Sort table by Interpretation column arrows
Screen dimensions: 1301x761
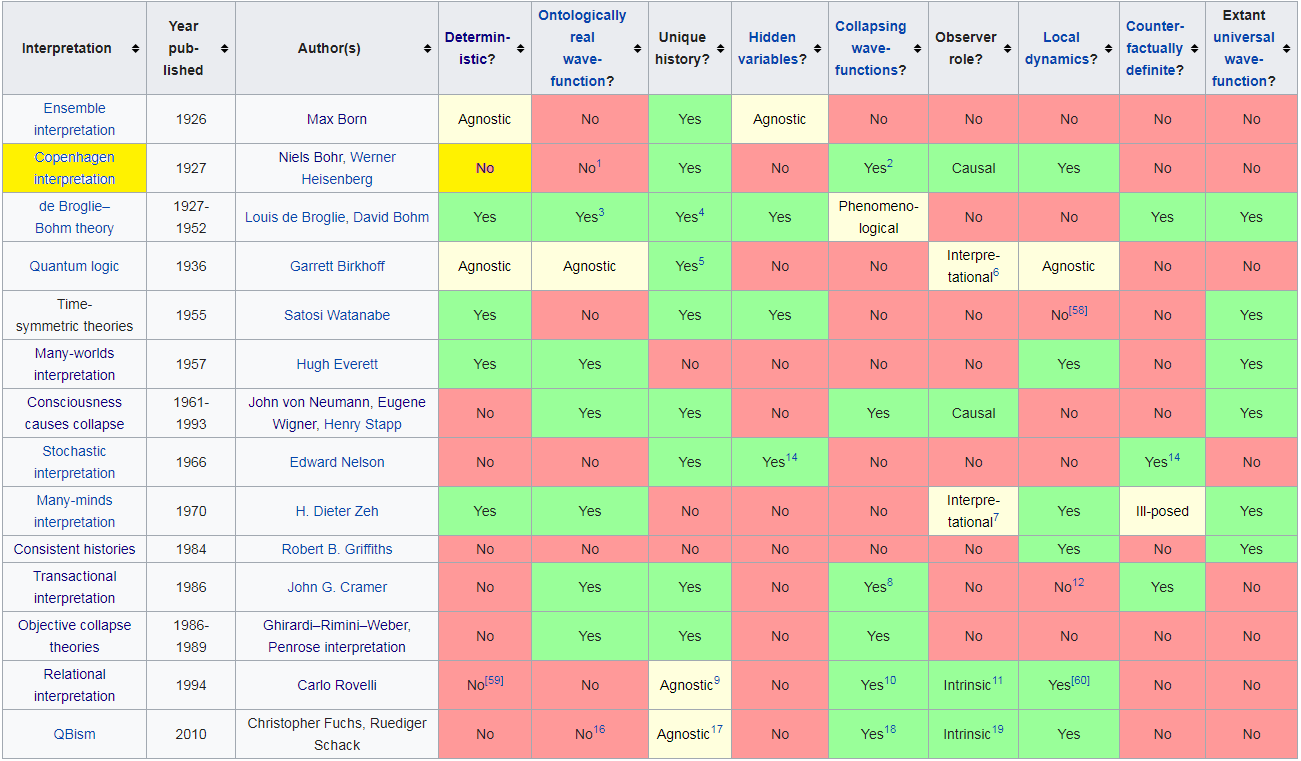pyautogui.click(x=135, y=49)
